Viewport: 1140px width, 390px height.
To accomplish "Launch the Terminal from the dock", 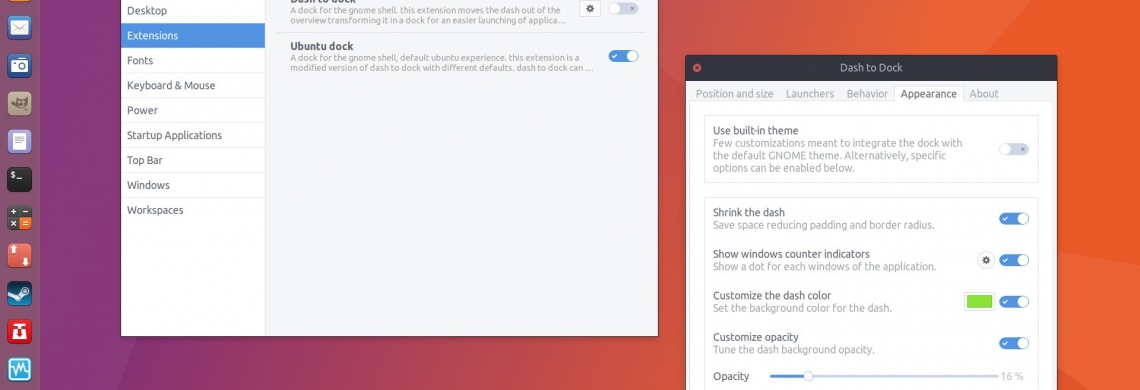I will [20, 179].
